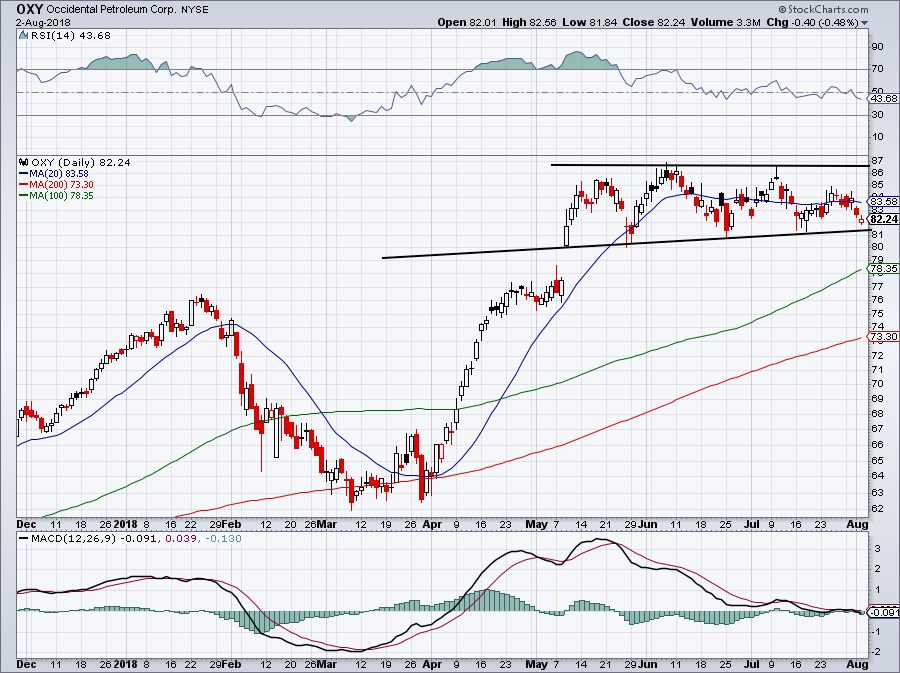The image size is (900, 673).
Task: Click the RSI(14) 43.68 indicator label
Action: coord(70,35)
